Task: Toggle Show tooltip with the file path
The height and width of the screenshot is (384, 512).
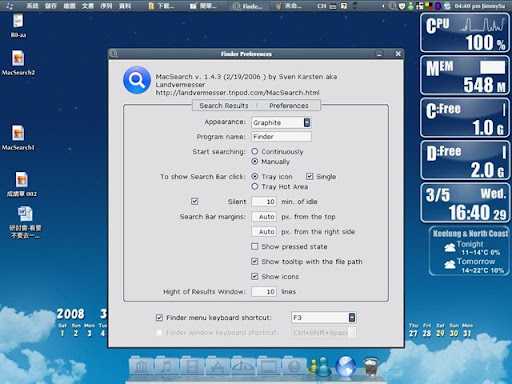Action: (255, 261)
